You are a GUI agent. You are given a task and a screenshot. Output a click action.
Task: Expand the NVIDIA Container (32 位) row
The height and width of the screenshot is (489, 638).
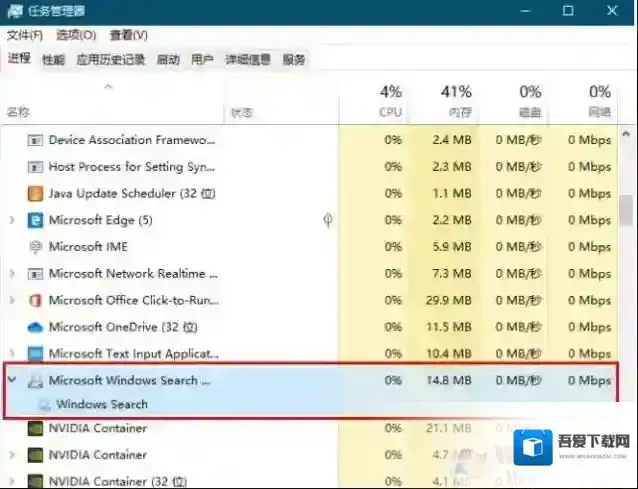coord(12,481)
